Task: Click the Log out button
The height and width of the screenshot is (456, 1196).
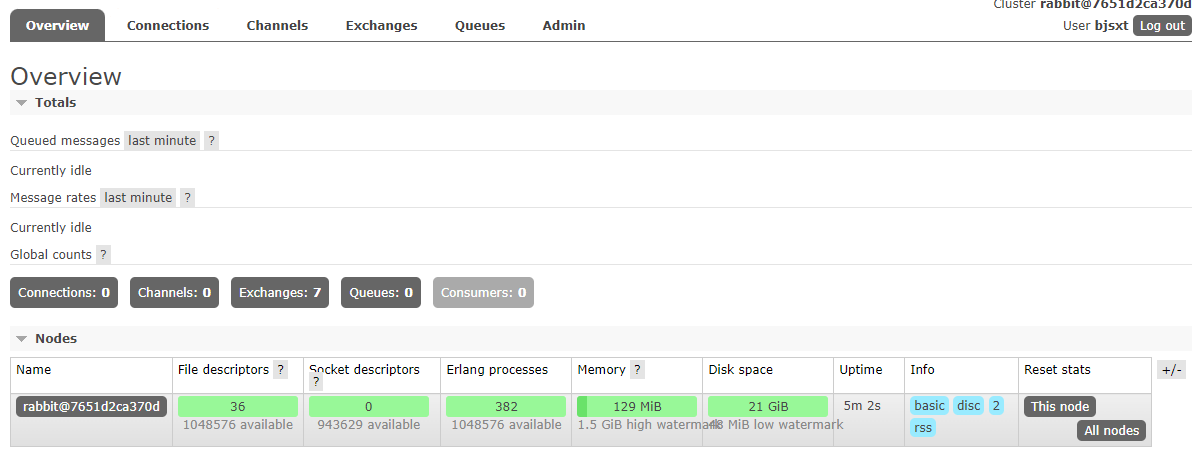Action: click(x=1162, y=25)
